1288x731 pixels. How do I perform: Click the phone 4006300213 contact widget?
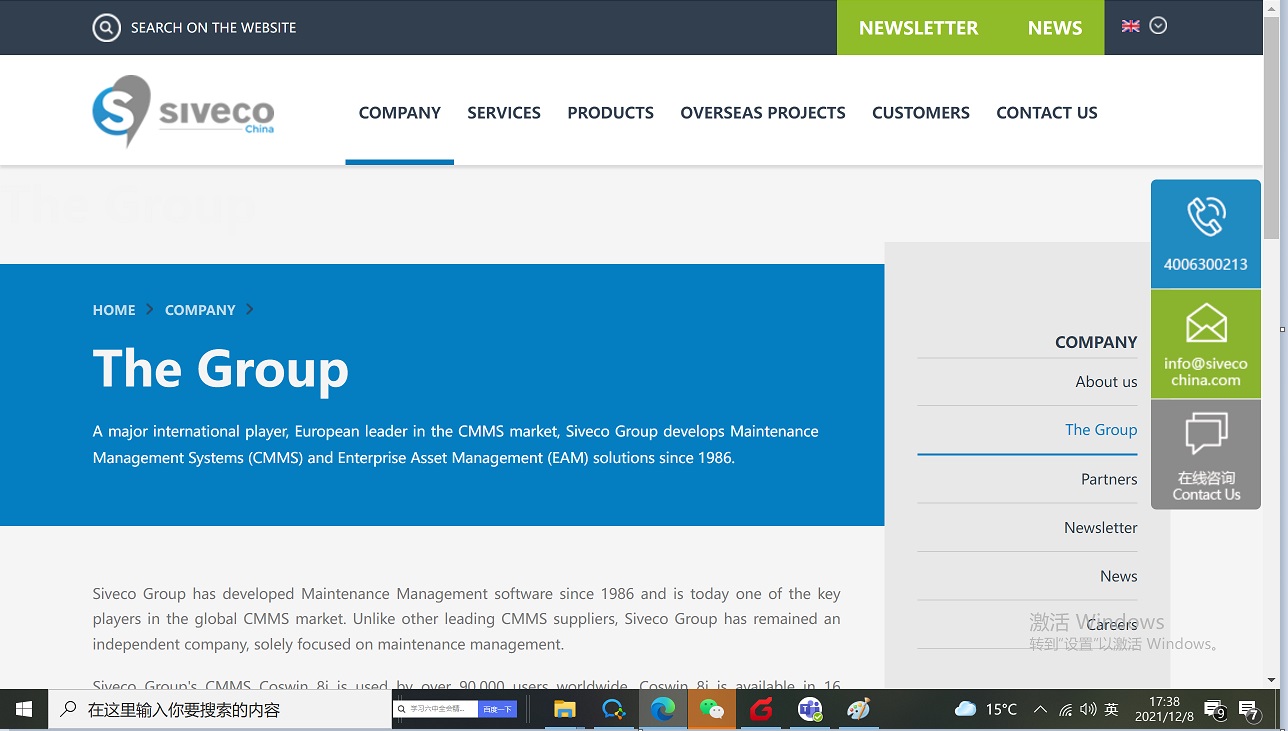pyautogui.click(x=1206, y=234)
